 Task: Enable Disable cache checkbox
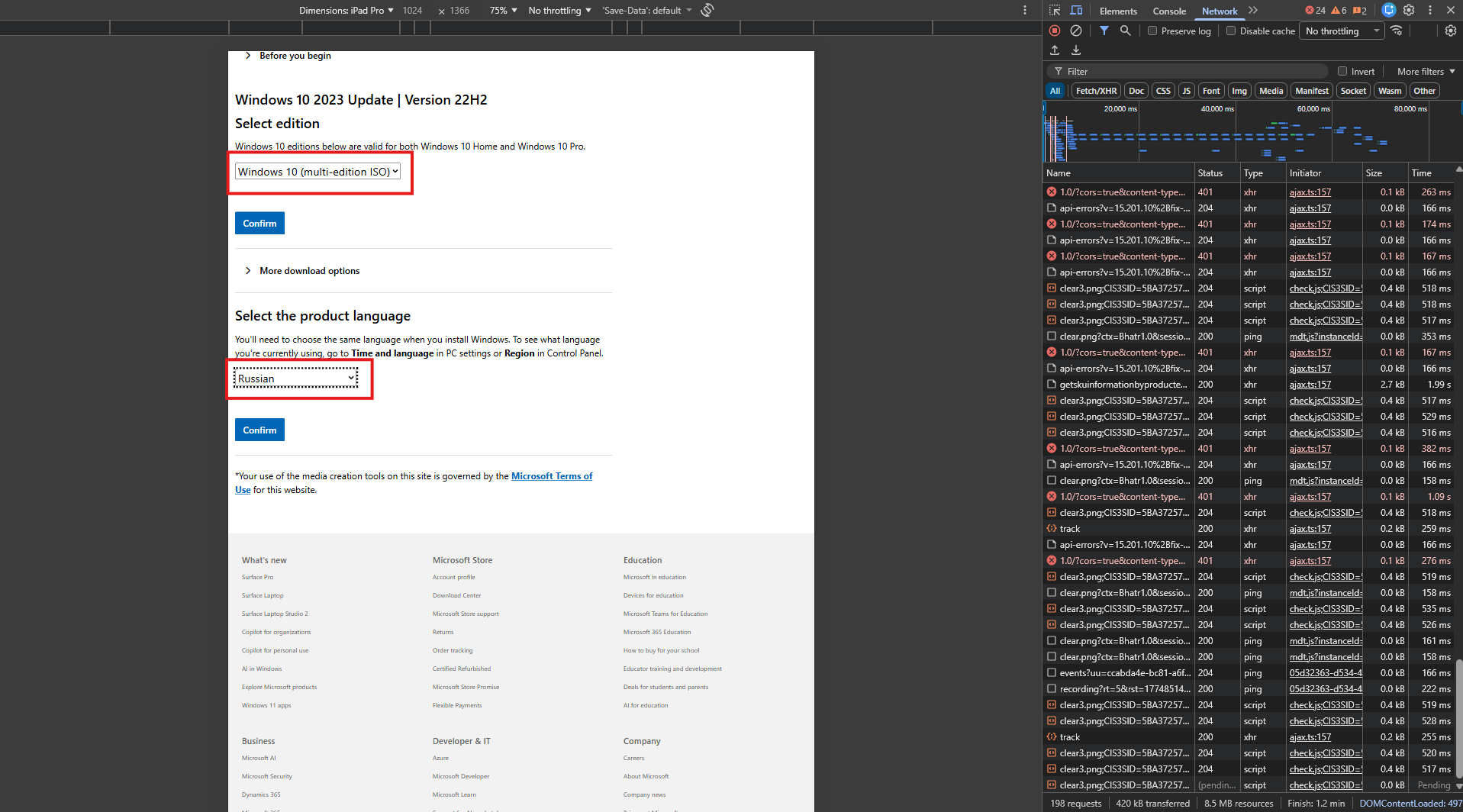click(1231, 31)
